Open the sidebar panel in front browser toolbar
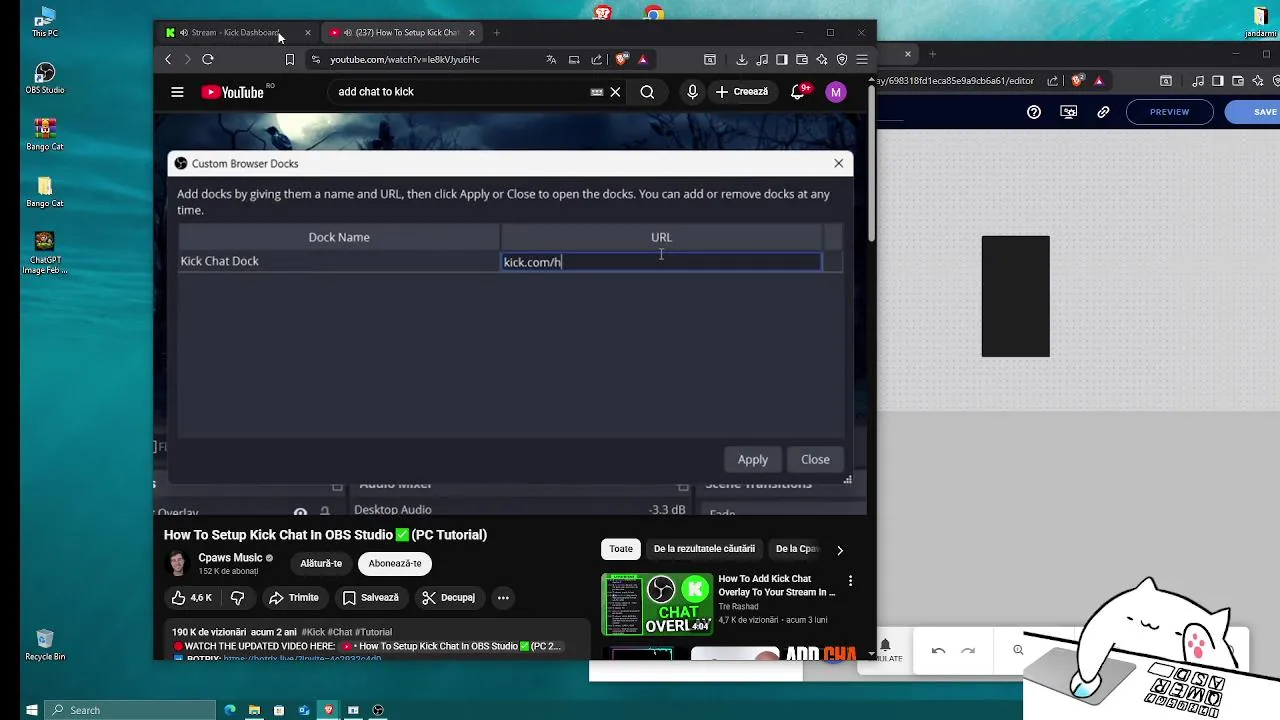 coord(782,59)
